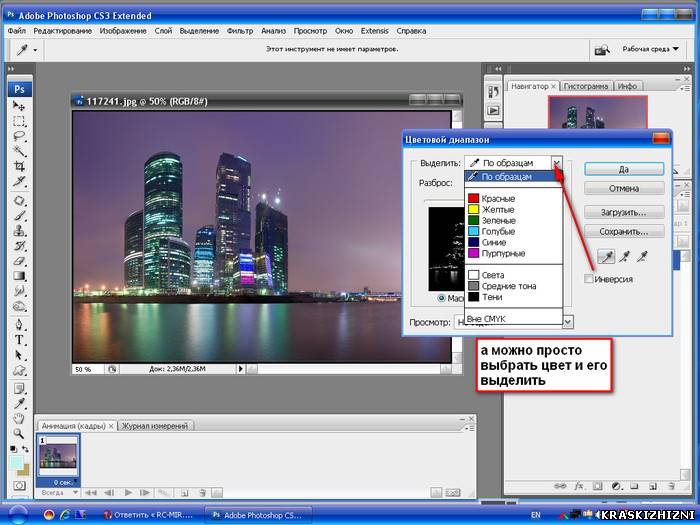
Task: Reset to default black and white colors
Action: pos(13,449)
